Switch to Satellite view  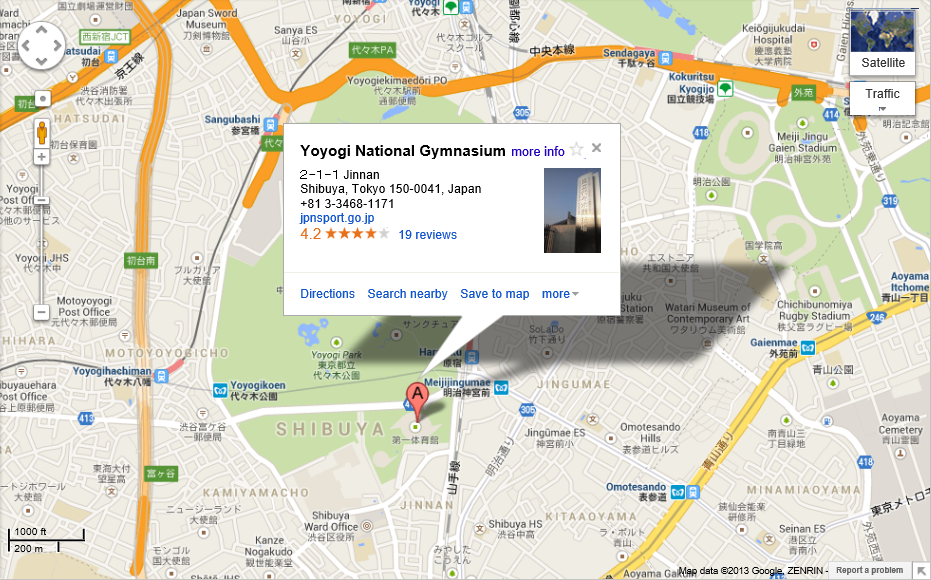click(x=883, y=42)
